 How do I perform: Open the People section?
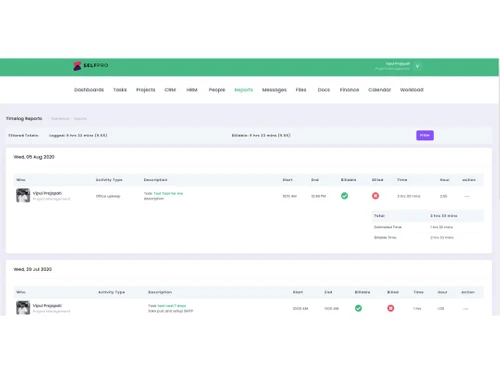click(217, 90)
